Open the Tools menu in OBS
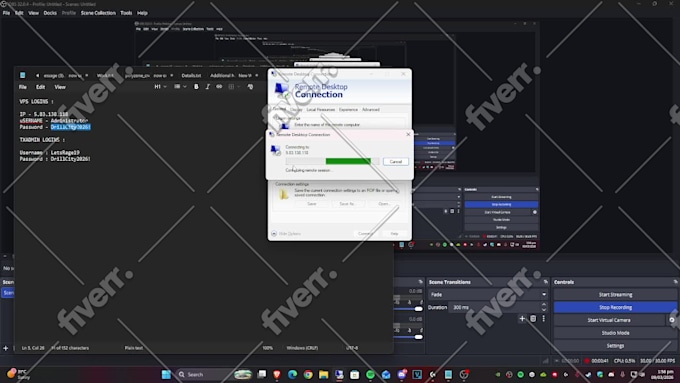This screenshot has width=680, height=383. pyautogui.click(x=126, y=13)
